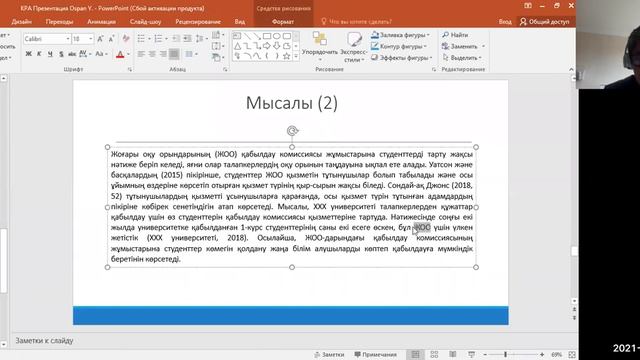This screenshot has width=640, height=360.
Task: Toggle underline (Ч) formatting
Action: click(x=50, y=54)
